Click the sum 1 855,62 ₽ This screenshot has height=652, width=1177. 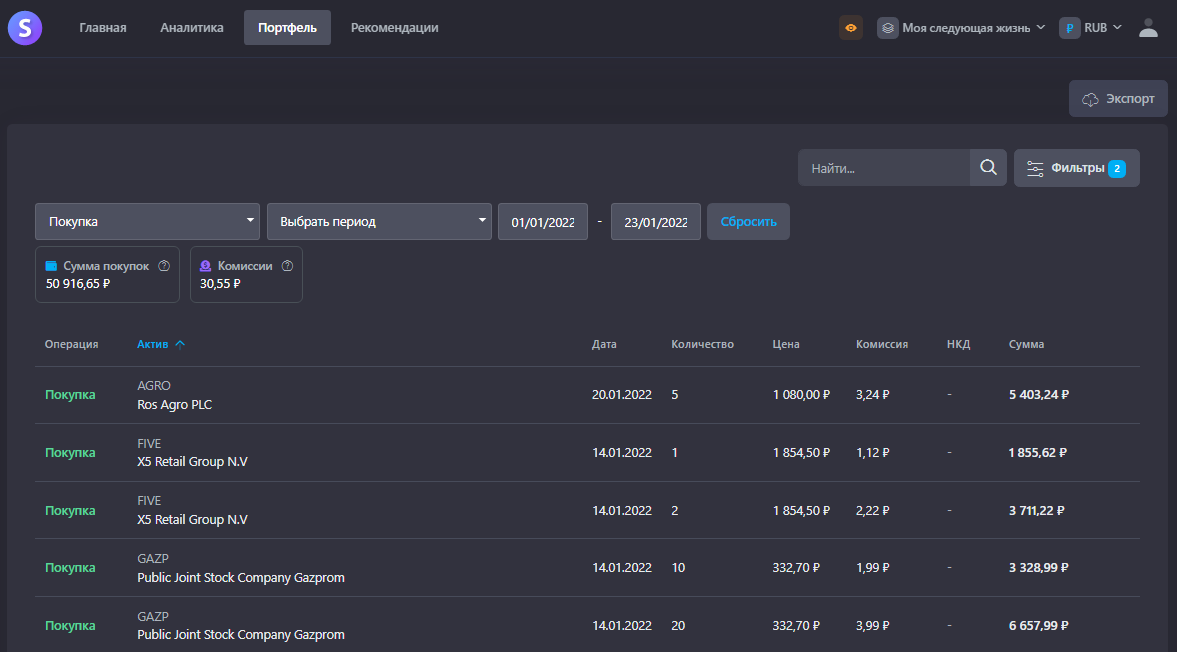pyautogui.click(x=1037, y=452)
